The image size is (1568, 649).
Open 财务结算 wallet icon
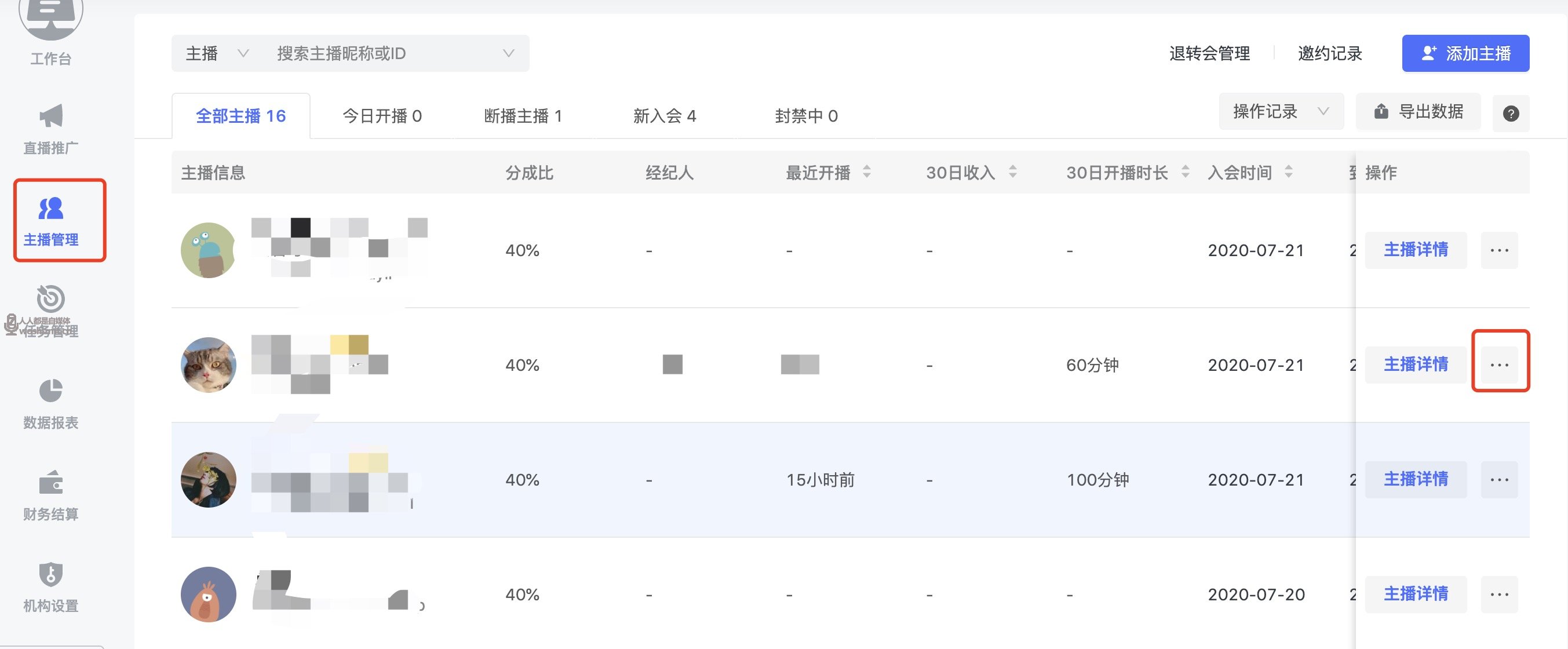pyautogui.click(x=50, y=483)
